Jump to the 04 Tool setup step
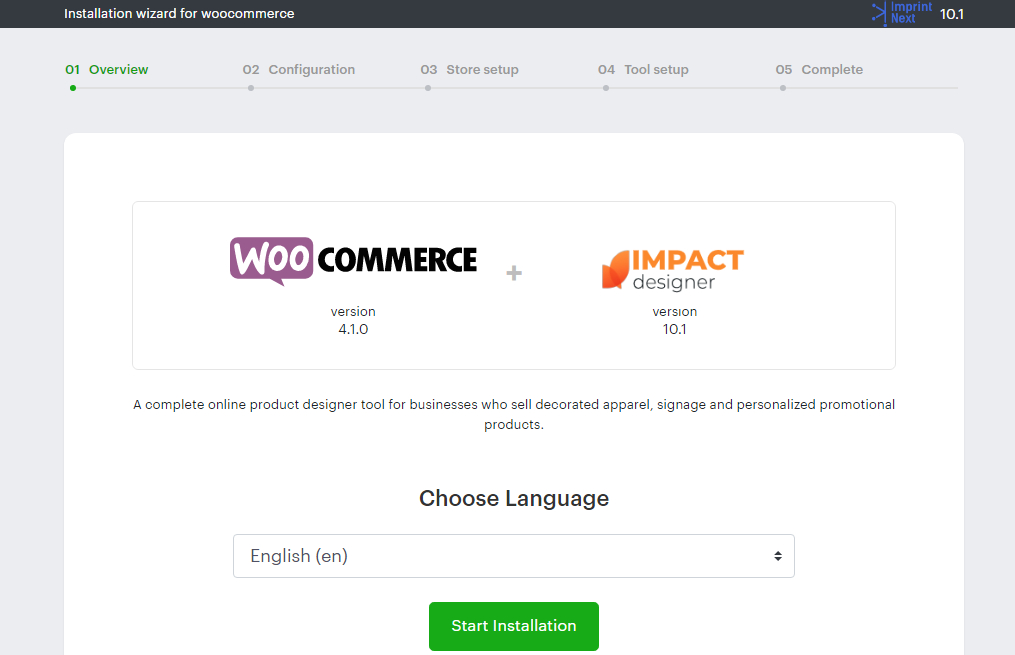 click(644, 70)
